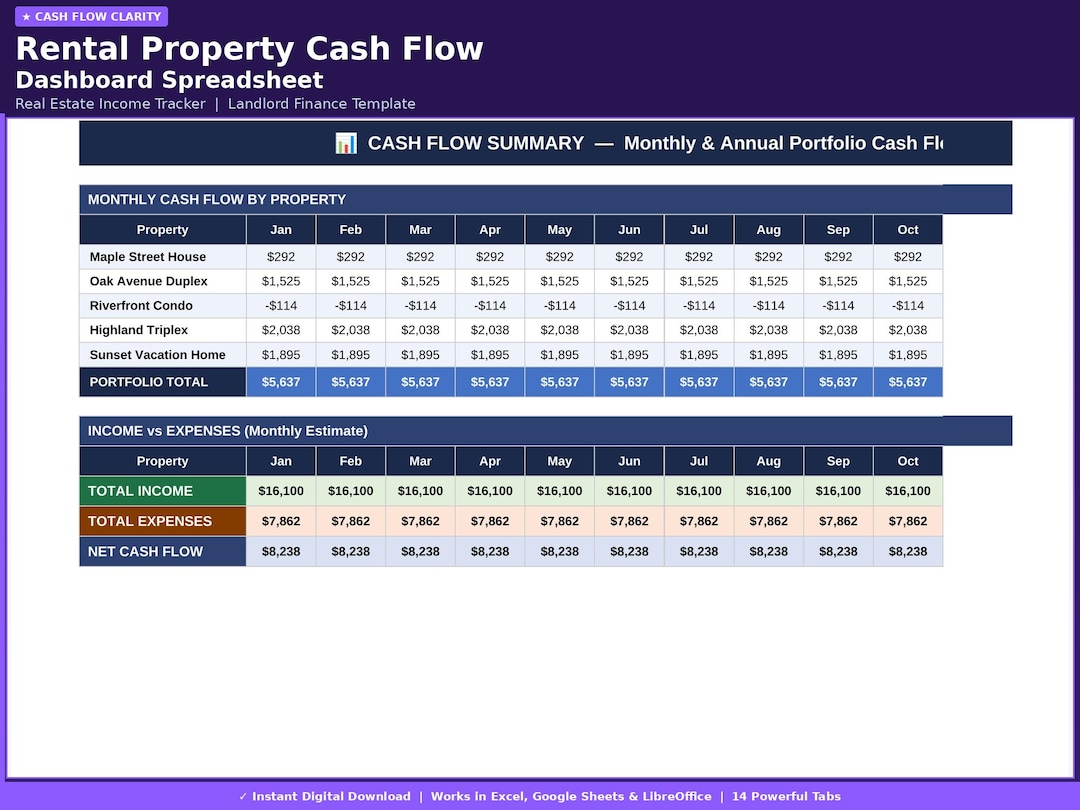Select Portfolio Total June $5,637 cell
The height and width of the screenshot is (810, 1080).
(629, 382)
